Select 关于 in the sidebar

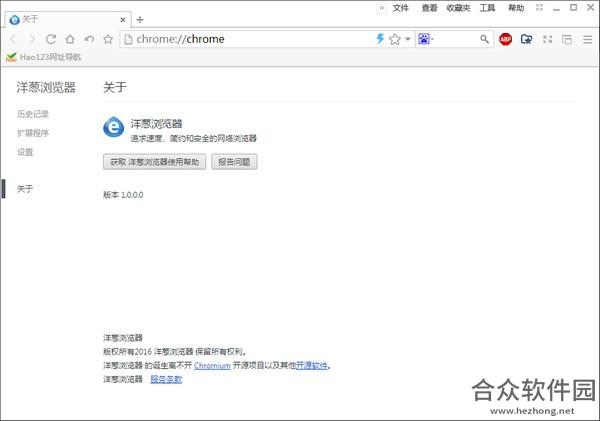(25, 189)
